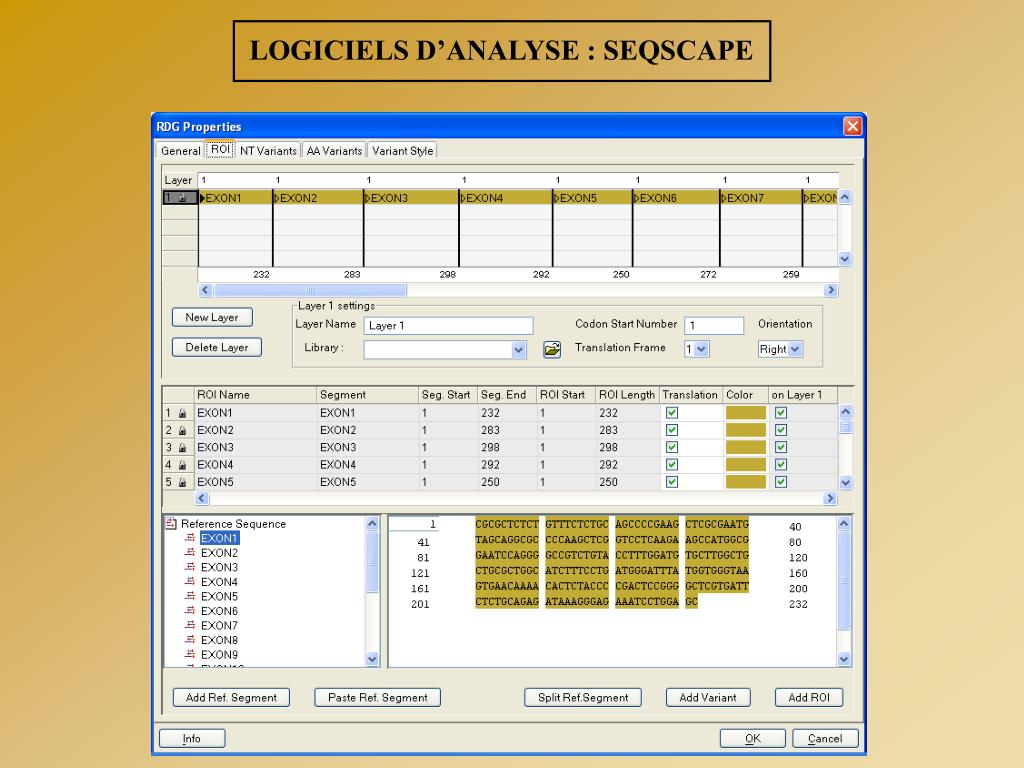The height and width of the screenshot is (768, 1024).
Task: Click the lock icon in EXON1 row
Action: click(182, 413)
